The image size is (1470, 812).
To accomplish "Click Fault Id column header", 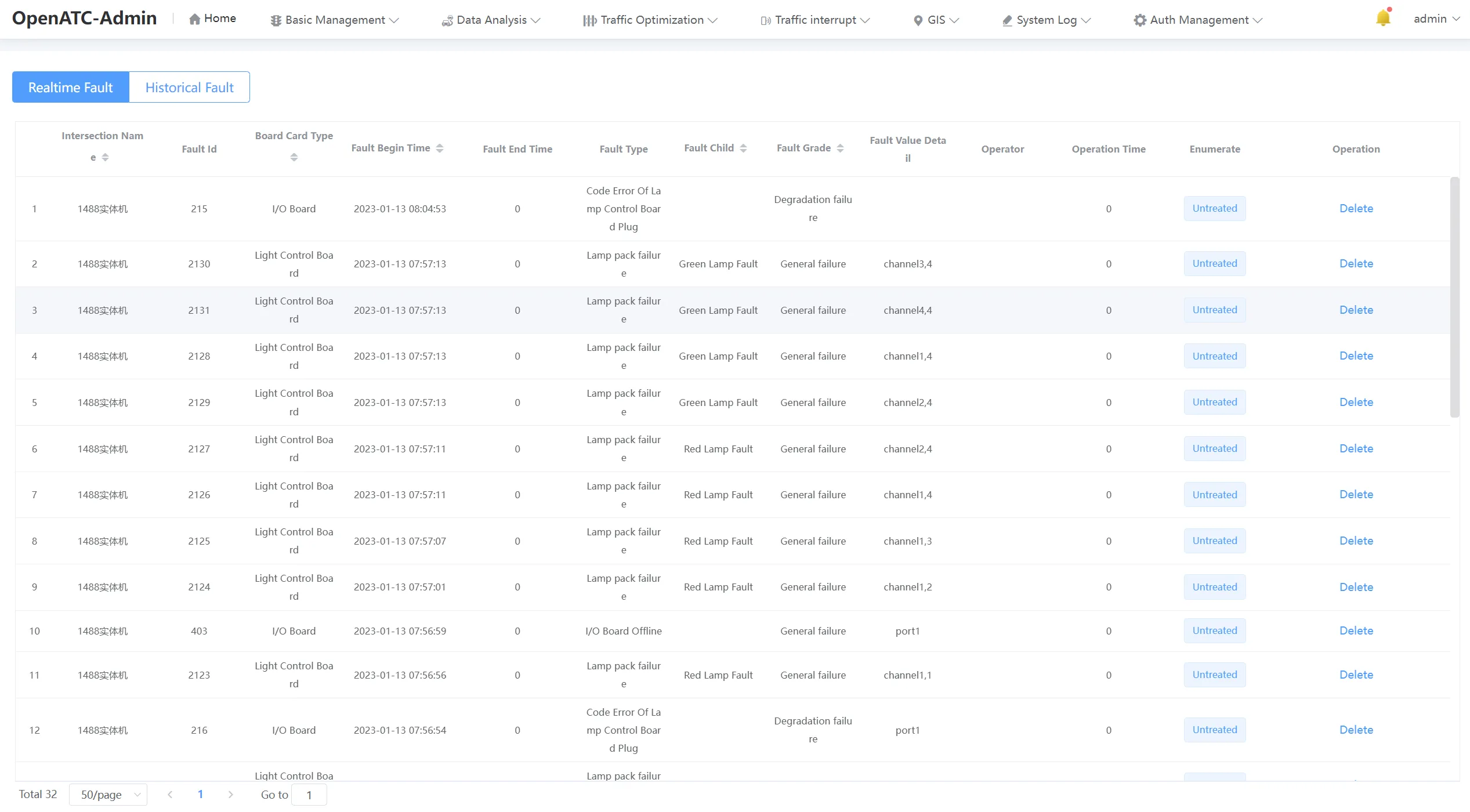I will [x=199, y=149].
